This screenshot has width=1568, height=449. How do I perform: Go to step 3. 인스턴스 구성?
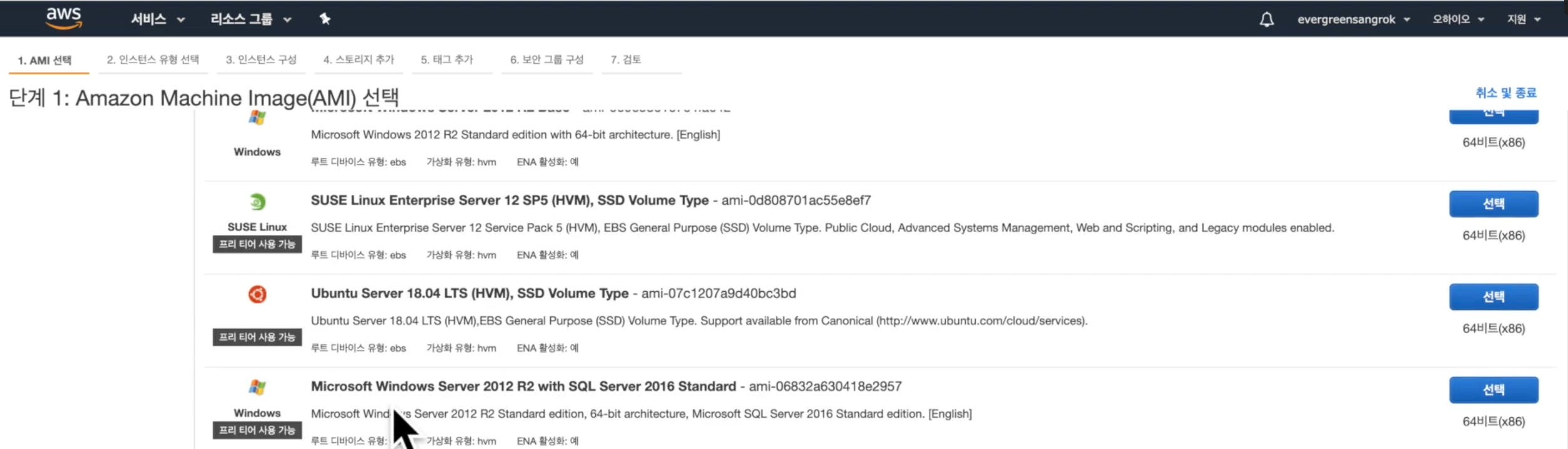click(261, 59)
